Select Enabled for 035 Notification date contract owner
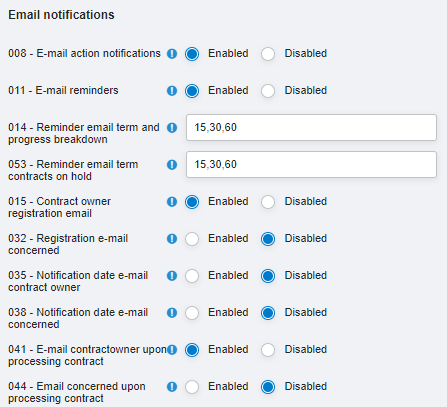 pos(192,276)
